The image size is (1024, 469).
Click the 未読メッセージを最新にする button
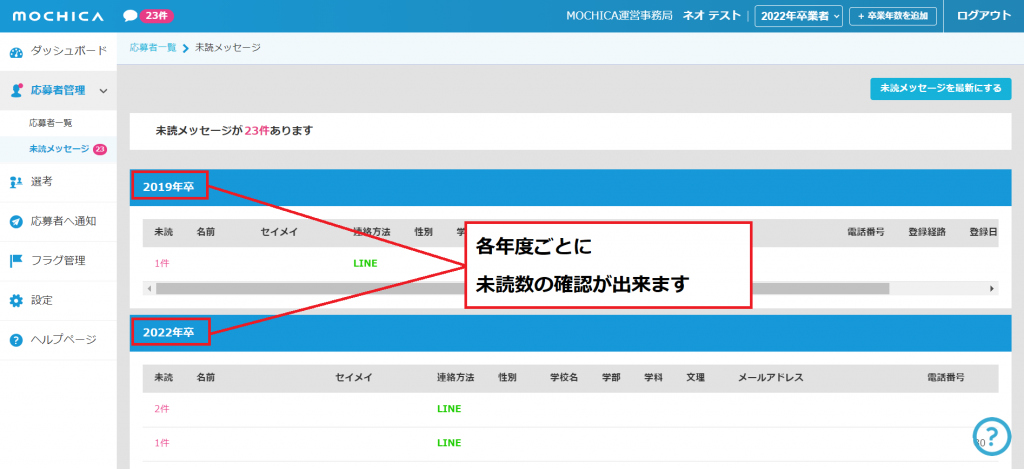coord(940,89)
